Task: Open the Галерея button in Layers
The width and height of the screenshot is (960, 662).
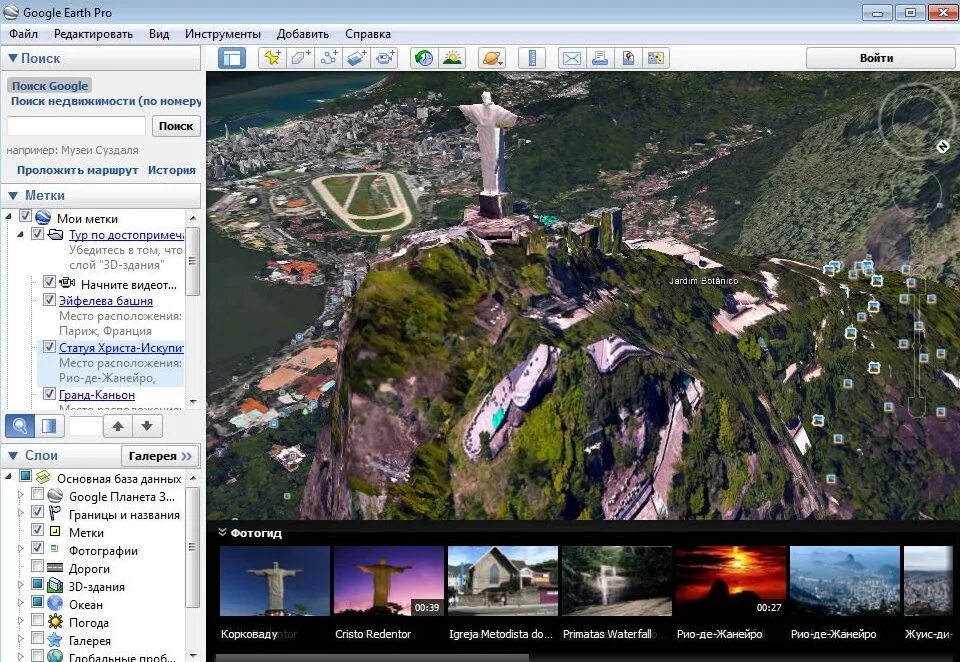Action: (160, 456)
